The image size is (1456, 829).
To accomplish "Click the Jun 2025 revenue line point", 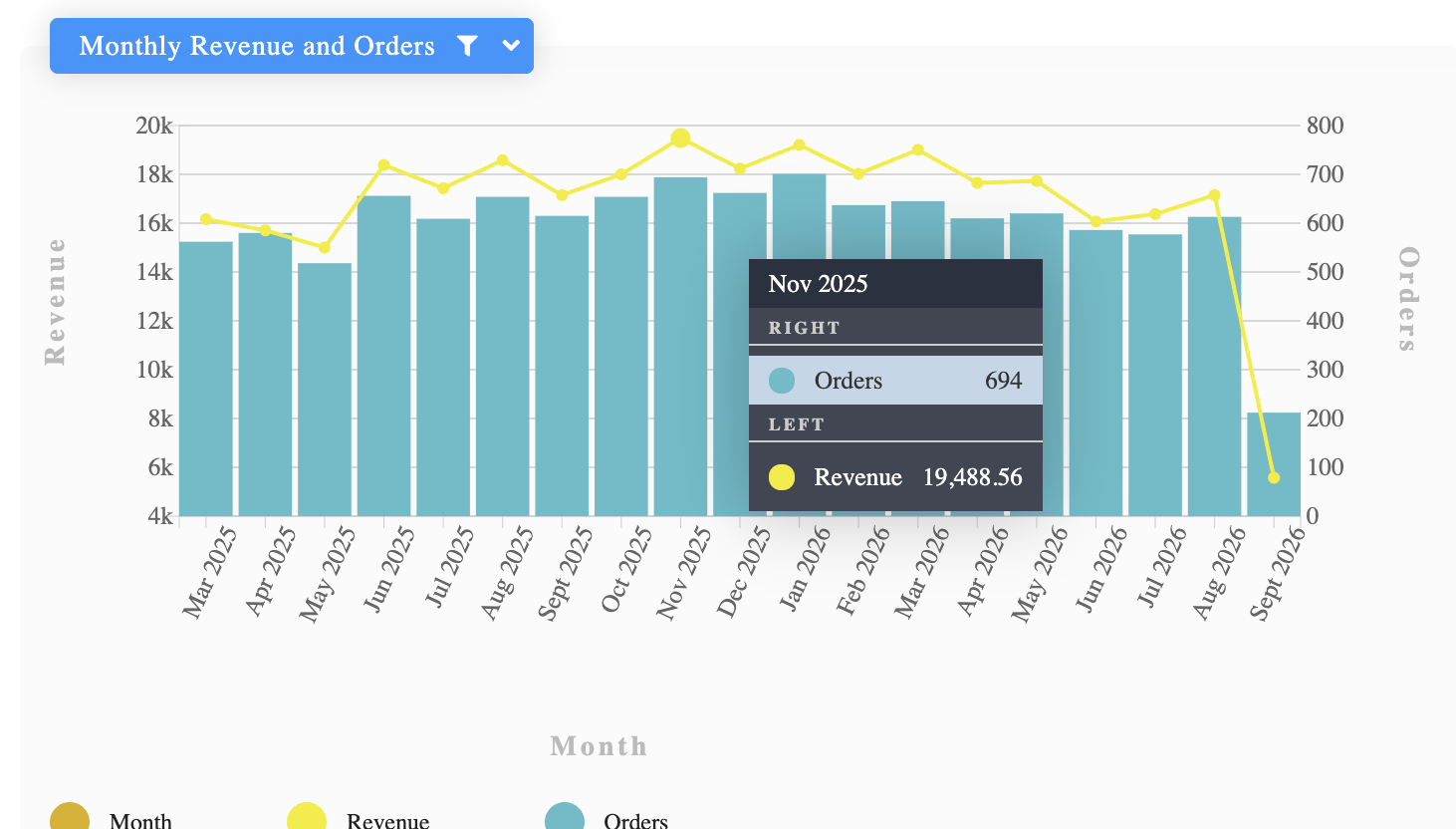I will tap(384, 165).
